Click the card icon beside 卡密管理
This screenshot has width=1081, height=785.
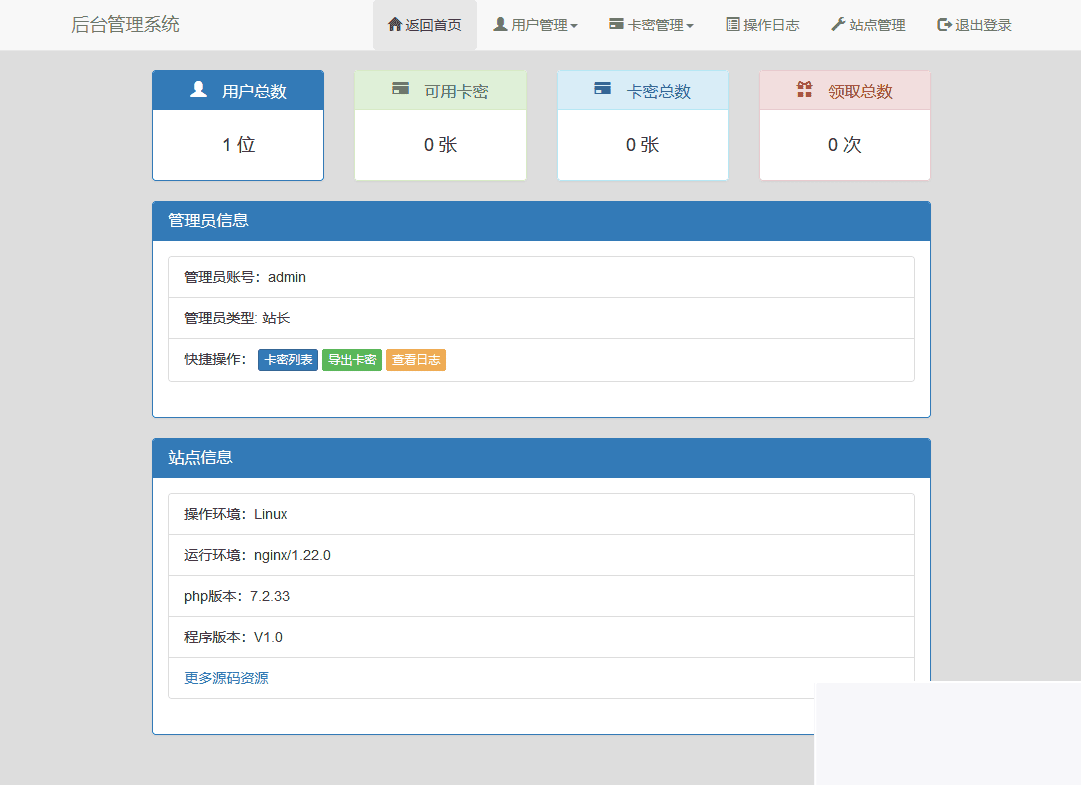pyautogui.click(x=614, y=25)
